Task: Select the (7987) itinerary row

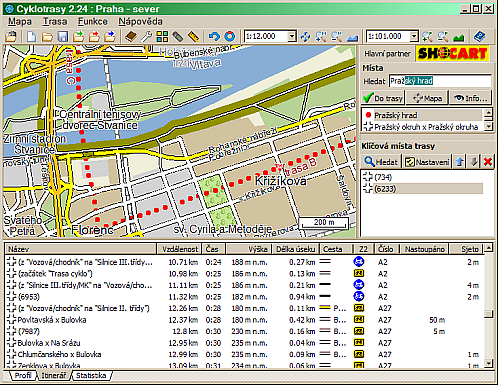Action: coord(244,331)
